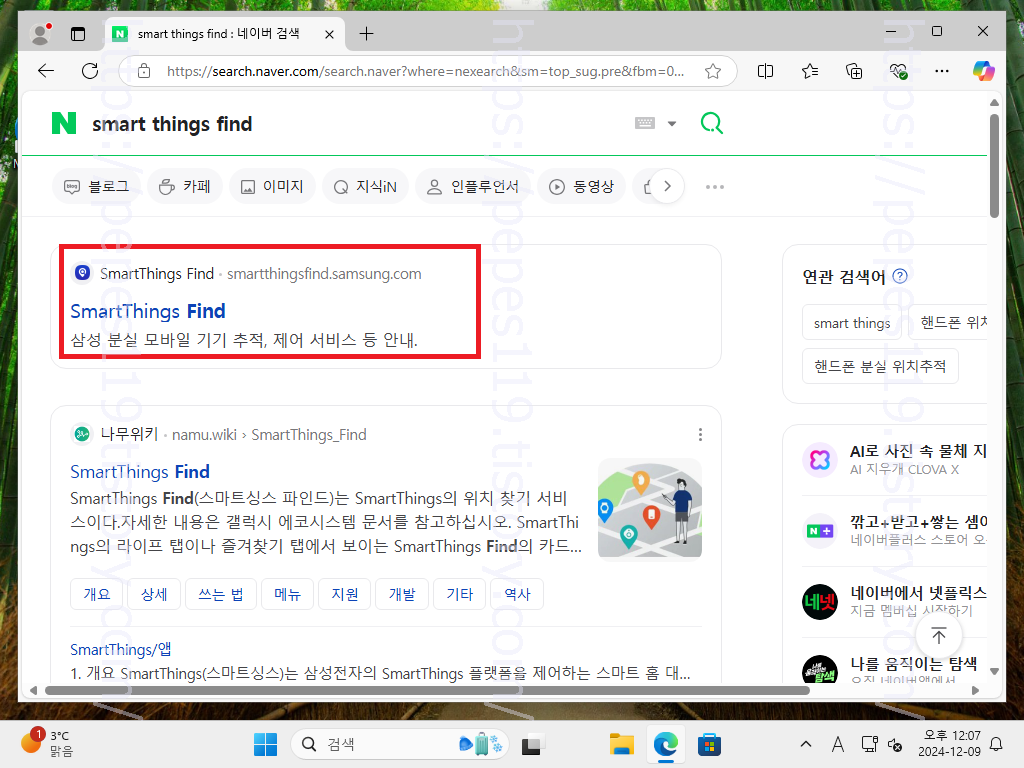Open the official SmartThings Find link
The height and width of the screenshot is (768, 1024).
point(148,311)
